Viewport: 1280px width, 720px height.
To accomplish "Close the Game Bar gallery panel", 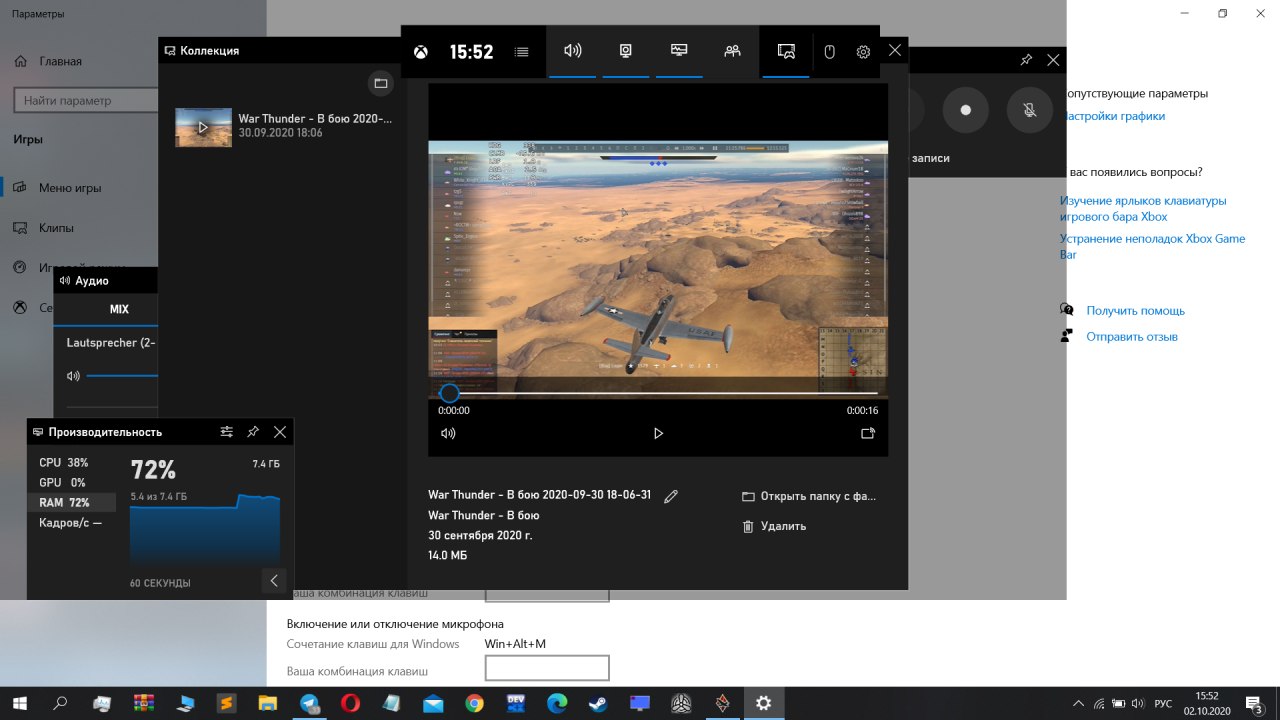I will pyautogui.click(x=895, y=50).
